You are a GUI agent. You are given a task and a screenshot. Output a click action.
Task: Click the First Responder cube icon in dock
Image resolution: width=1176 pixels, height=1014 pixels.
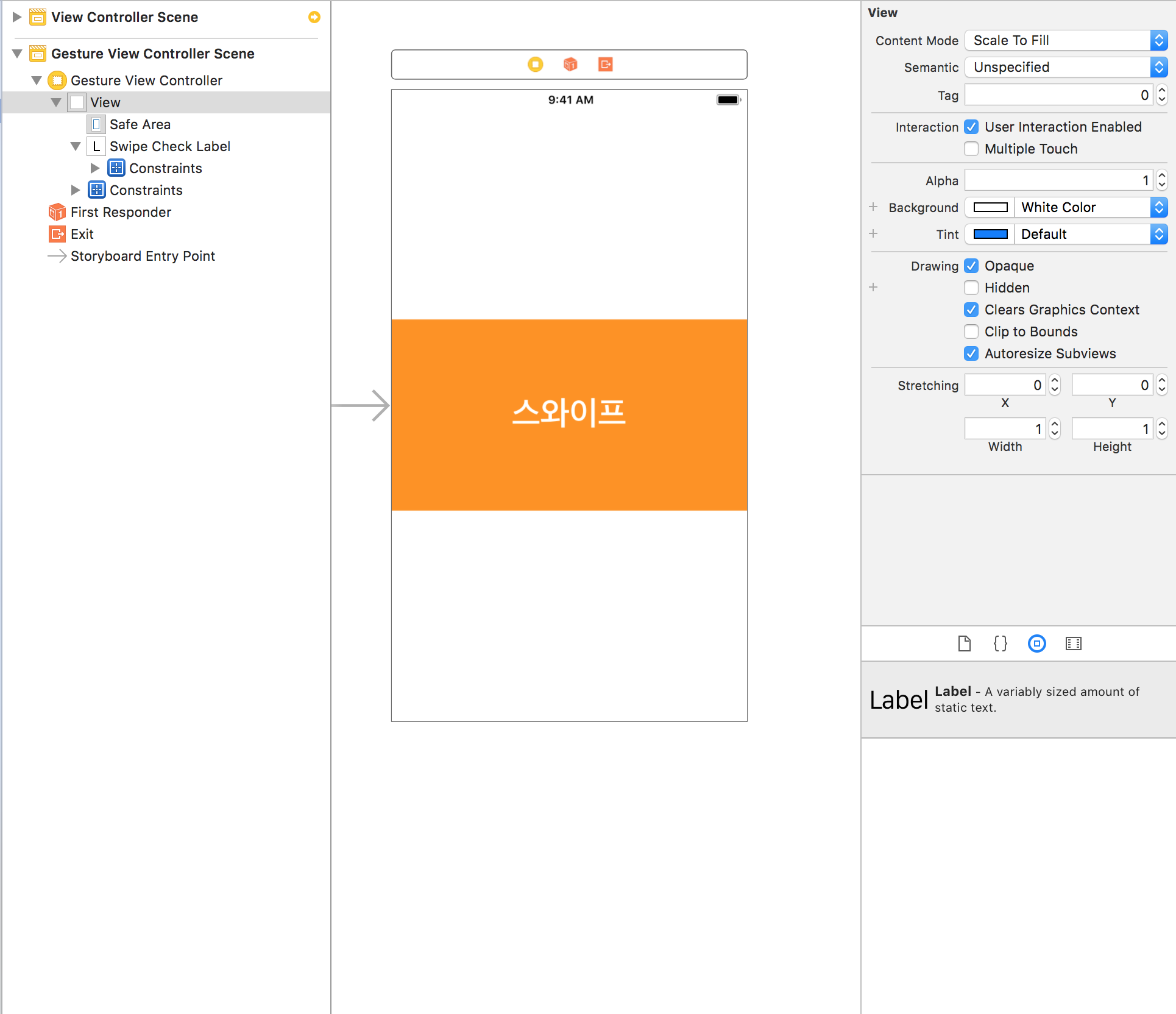click(570, 64)
